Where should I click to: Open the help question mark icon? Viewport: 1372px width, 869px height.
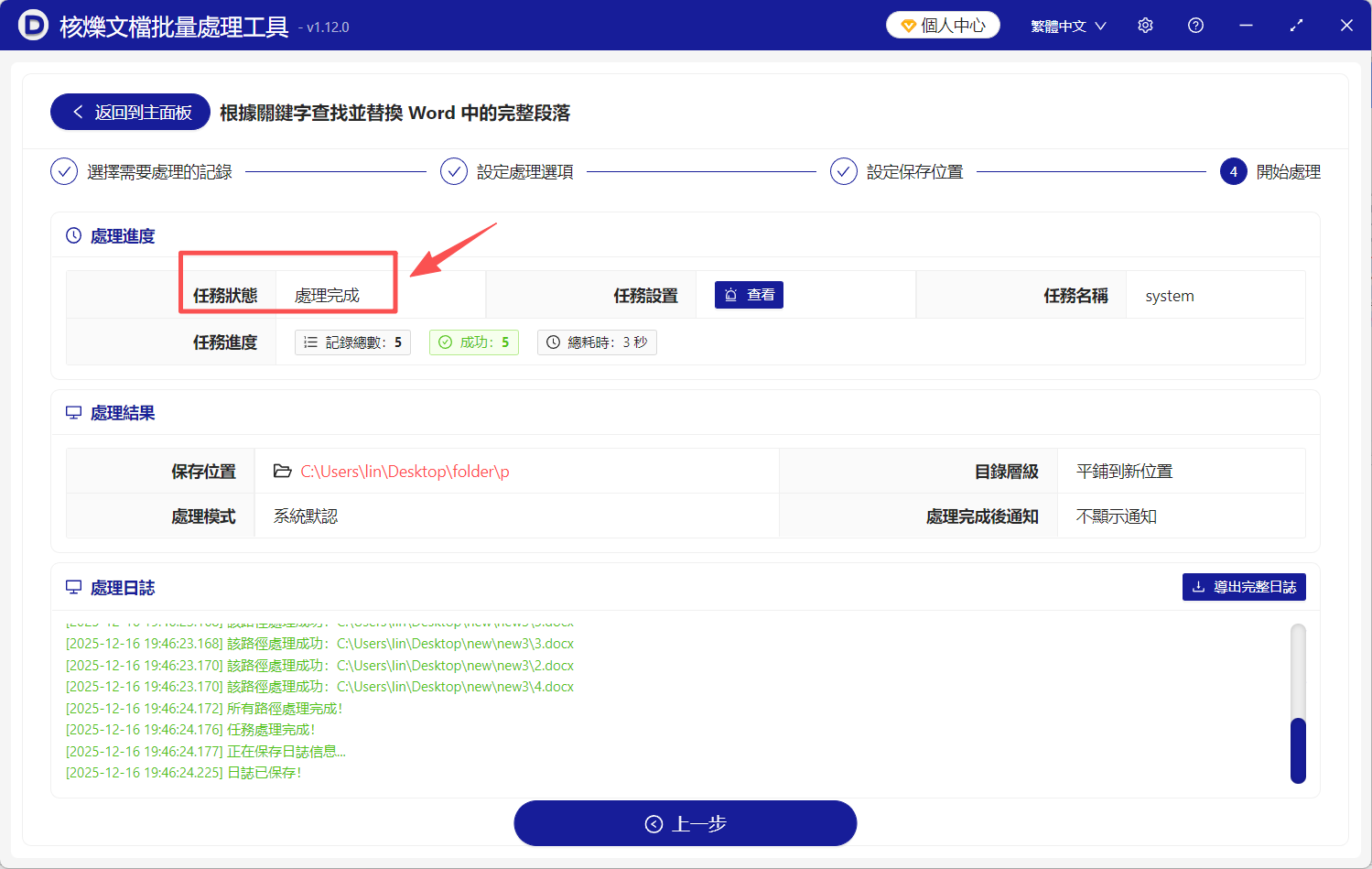point(1195,25)
